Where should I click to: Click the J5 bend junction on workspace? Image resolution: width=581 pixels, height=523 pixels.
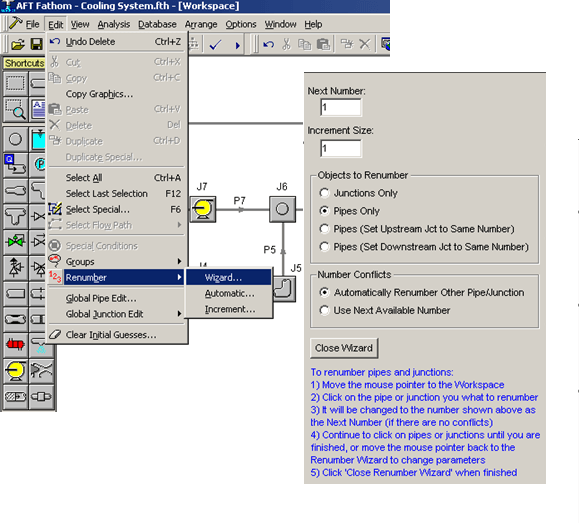pyautogui.click(x=284, y=289)
